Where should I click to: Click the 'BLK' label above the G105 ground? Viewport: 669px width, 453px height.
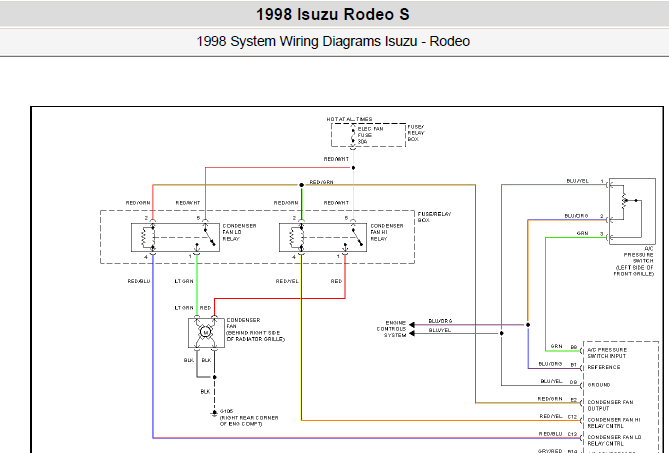tap(205, 392)
